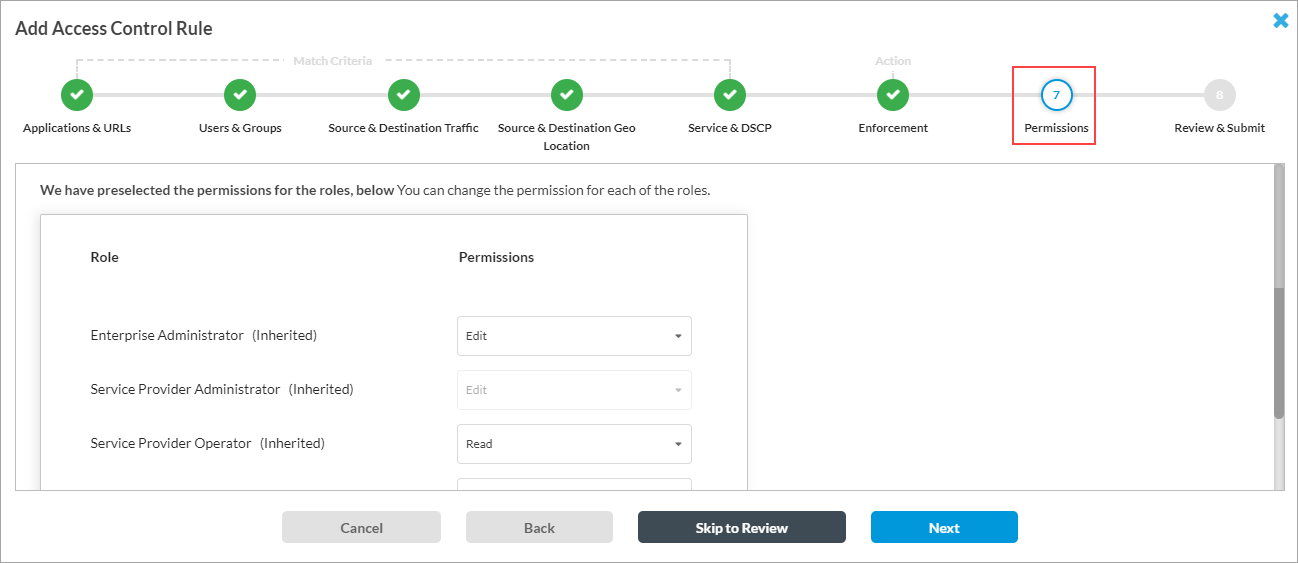
Task: Expand Enterprise Administrator permissions dropdown
Action: [574, 336]
